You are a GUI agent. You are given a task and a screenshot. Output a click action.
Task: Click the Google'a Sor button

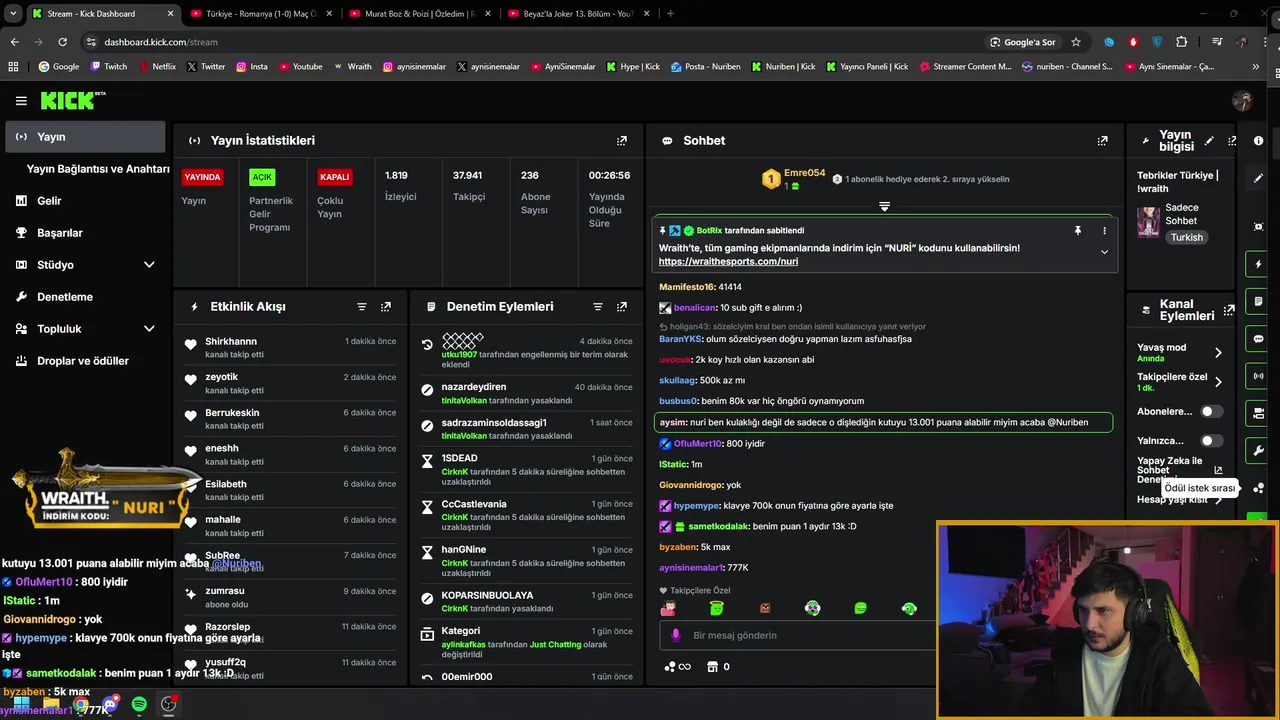[x=1022, y=42]
